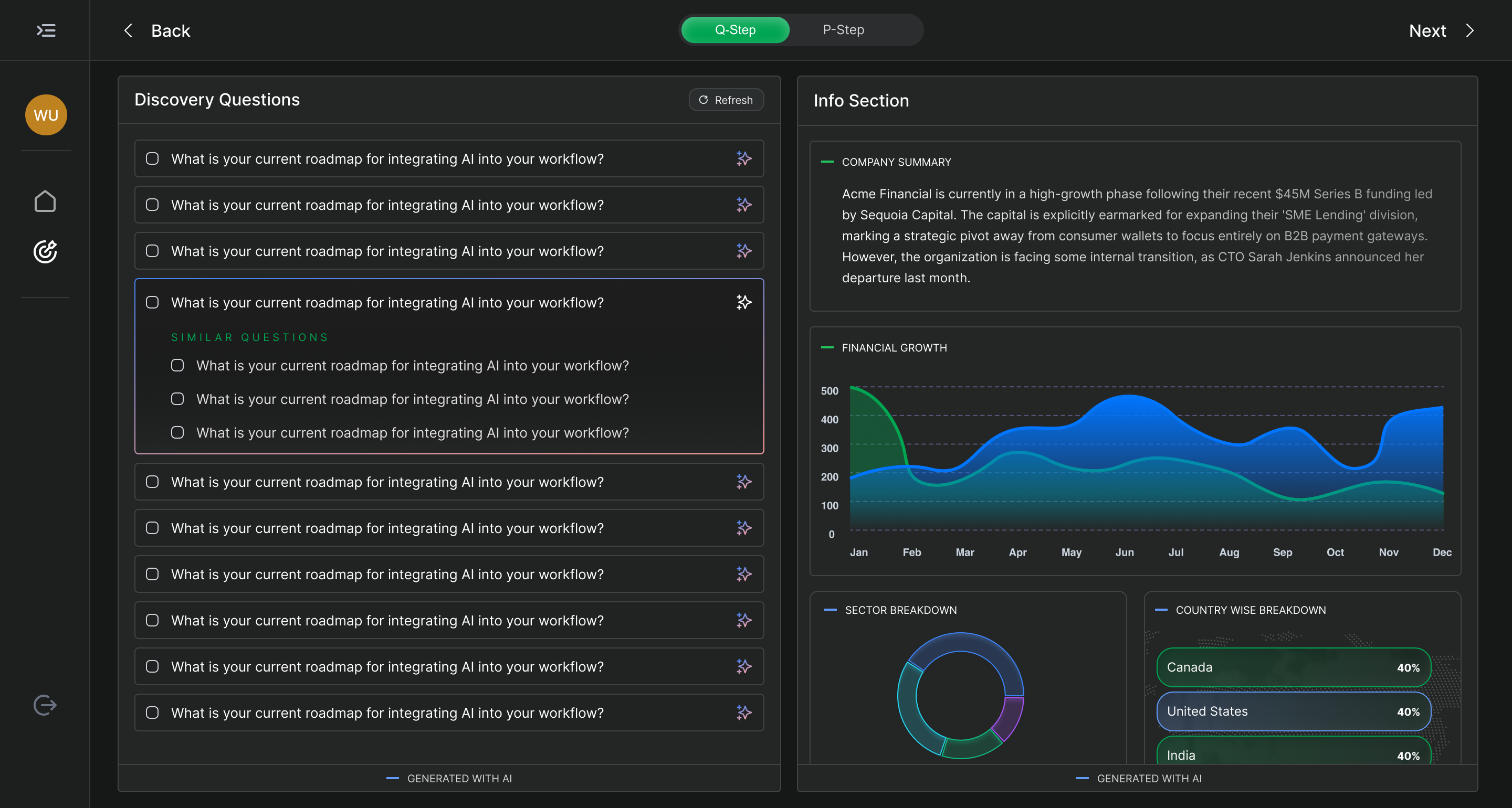Click the refresh arrow icon in the Refresh button

coord(703,100)
